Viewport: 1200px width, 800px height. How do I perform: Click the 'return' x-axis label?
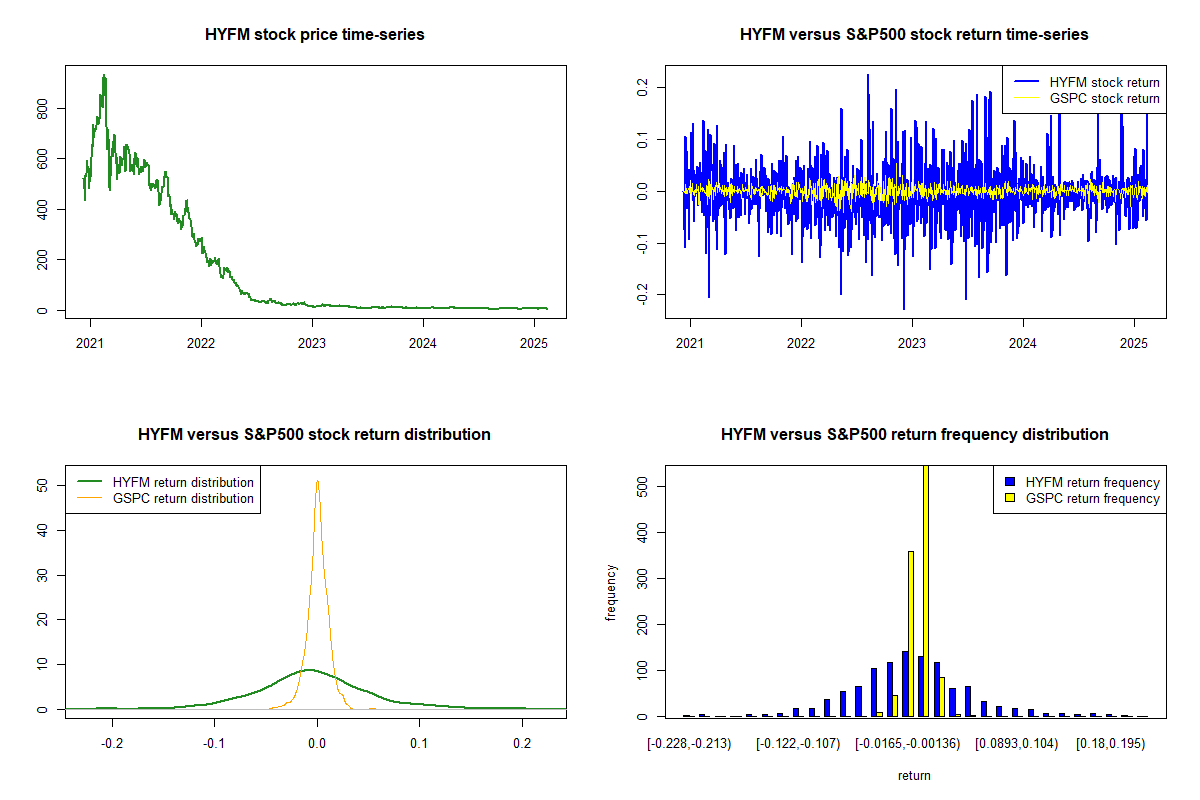[914, 775]
